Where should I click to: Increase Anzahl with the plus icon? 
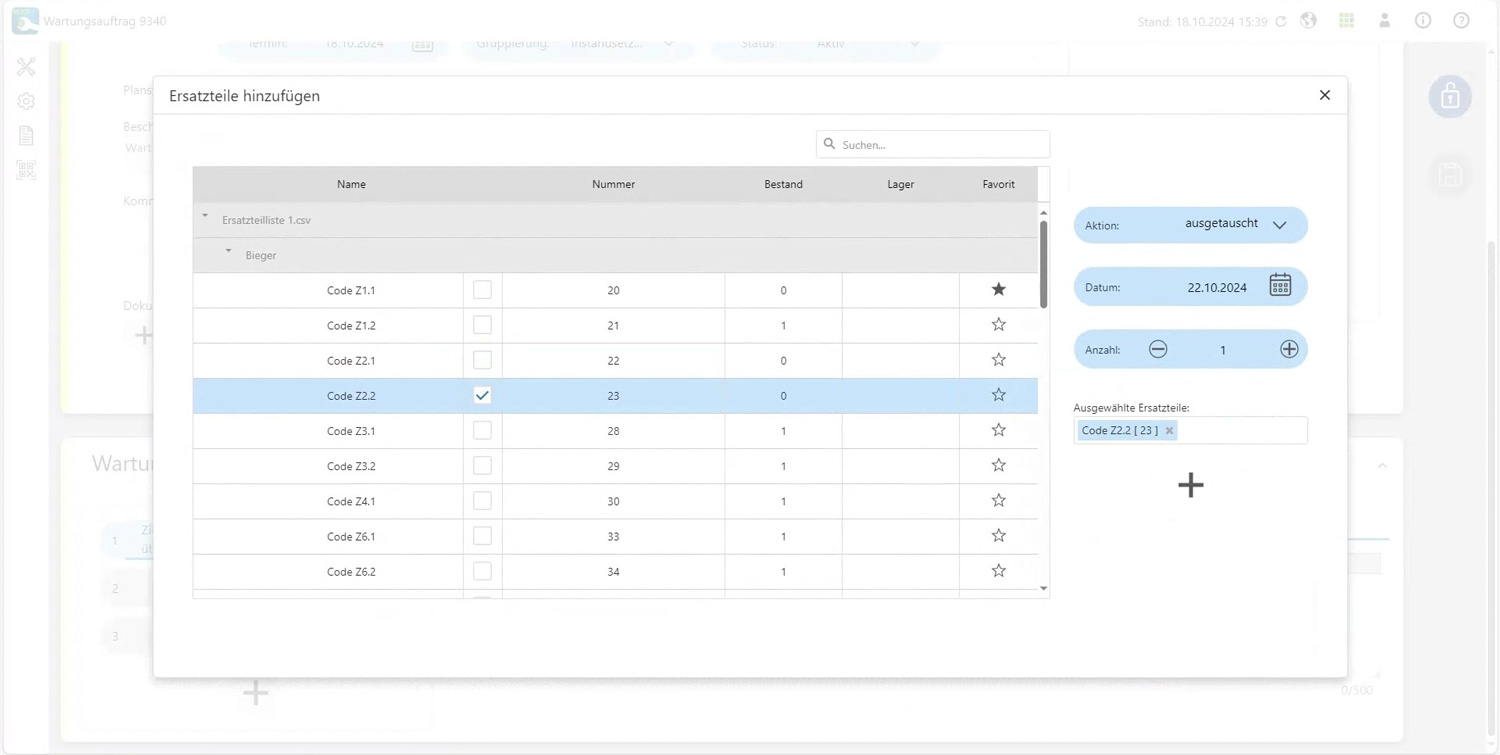pos(1288,349)
